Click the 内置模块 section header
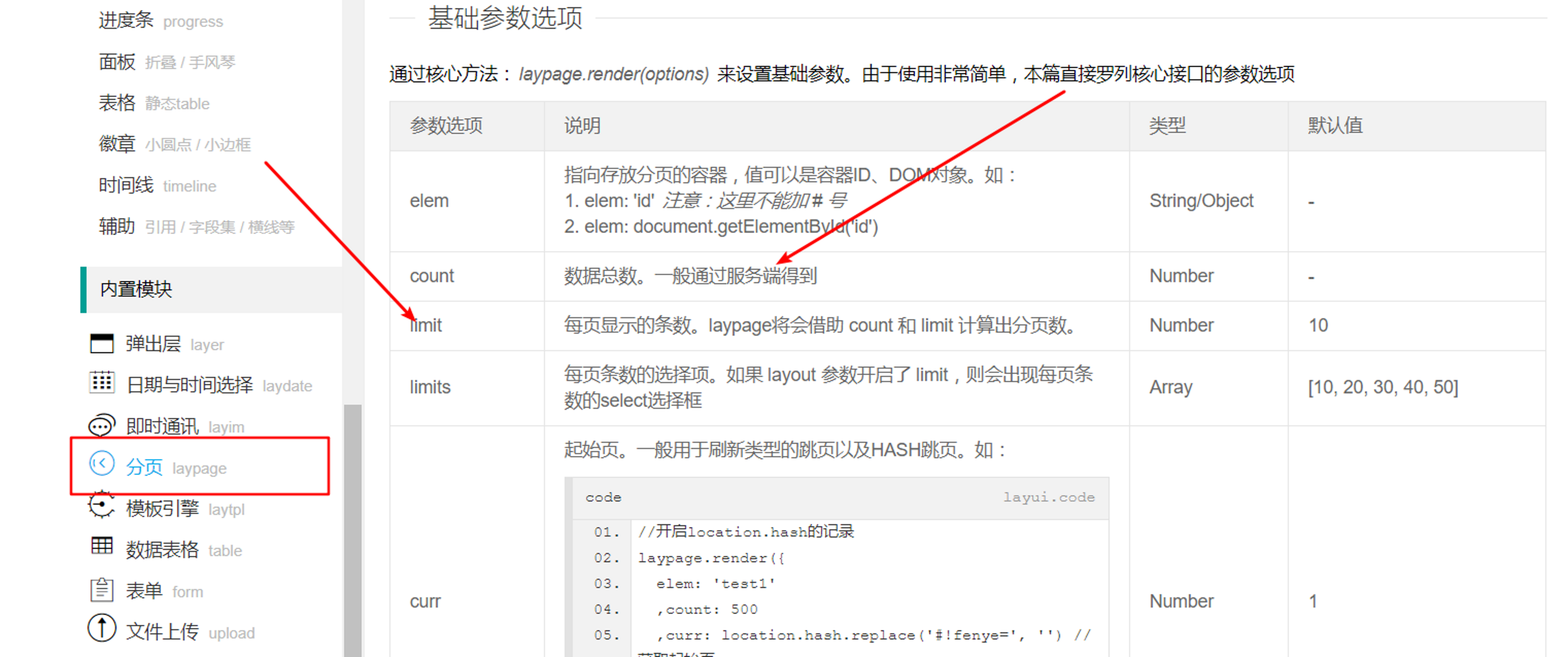Viewport: 1568px width, 657px height. pyautogui.click(x=137, y=289)
